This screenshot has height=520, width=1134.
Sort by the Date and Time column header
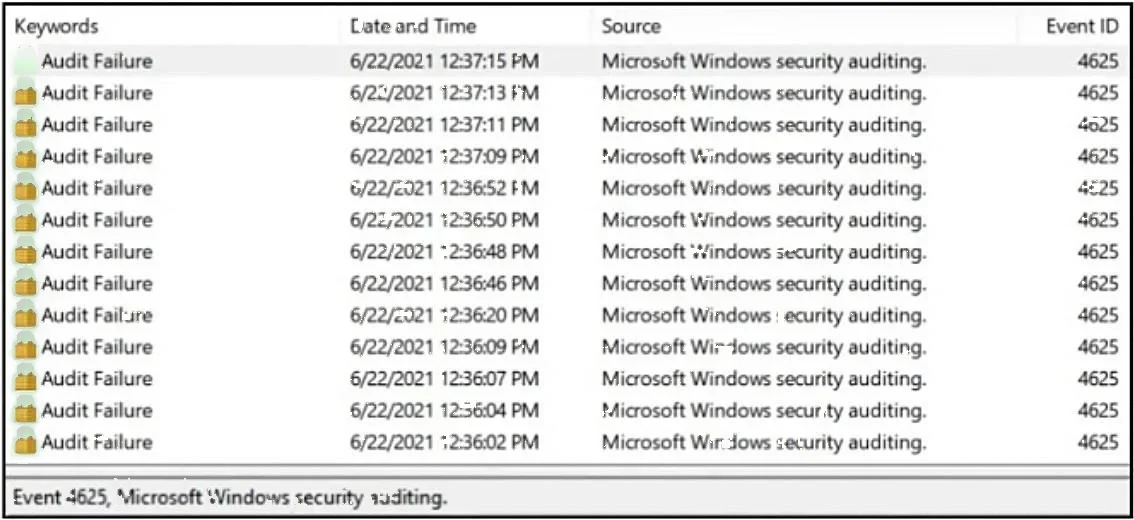(413, 27)
